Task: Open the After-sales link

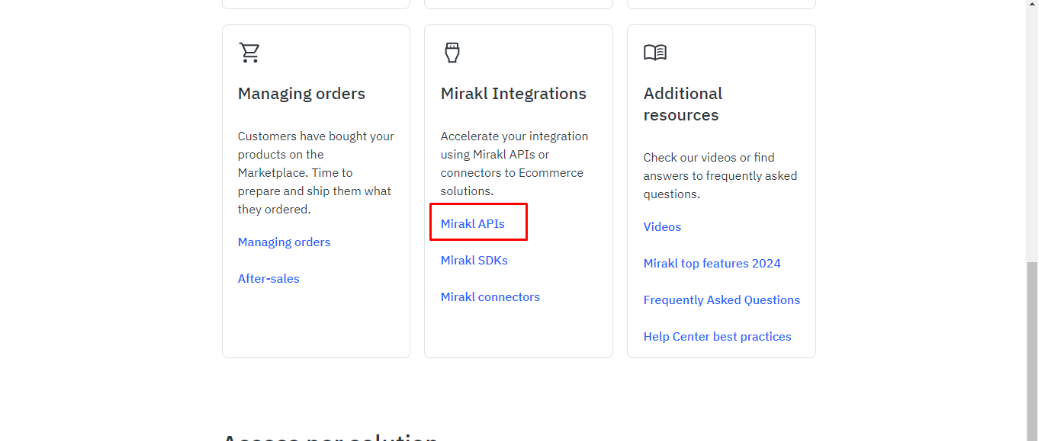Action: point(268,279)
